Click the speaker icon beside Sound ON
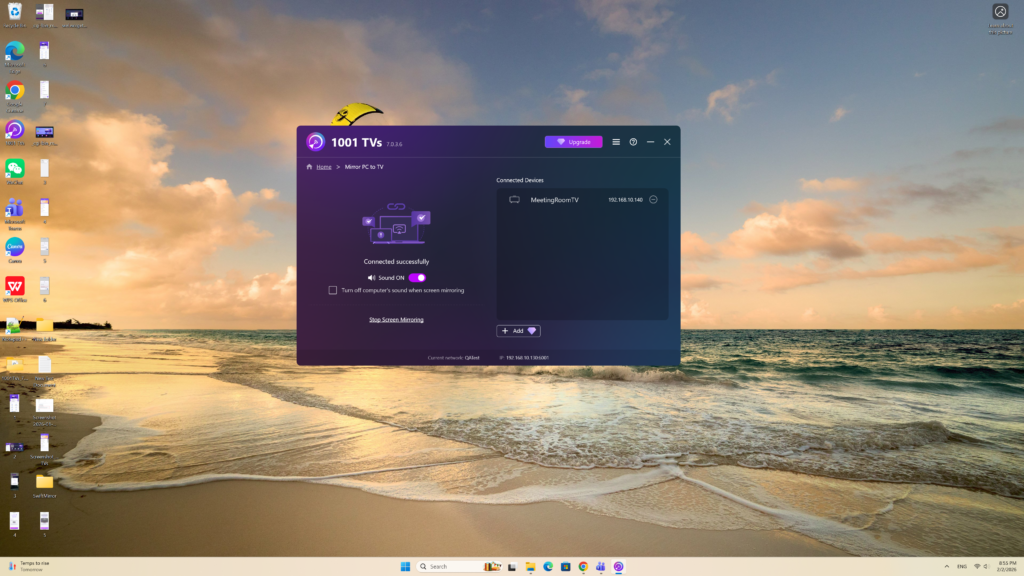The width and height of the screenshot is (1024, 576). [x=371, y=277]
